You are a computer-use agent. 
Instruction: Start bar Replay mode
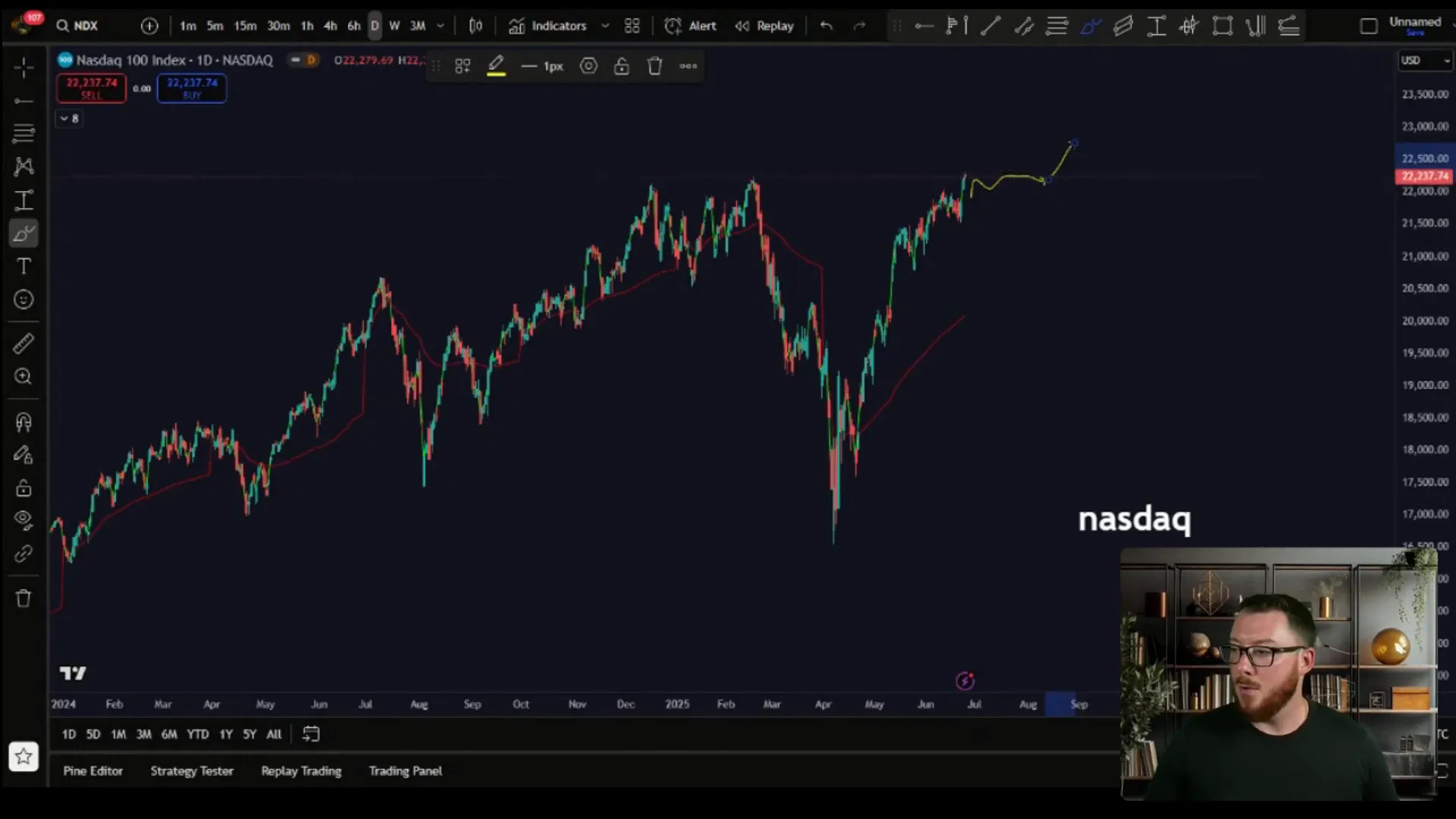click(764, 26)
